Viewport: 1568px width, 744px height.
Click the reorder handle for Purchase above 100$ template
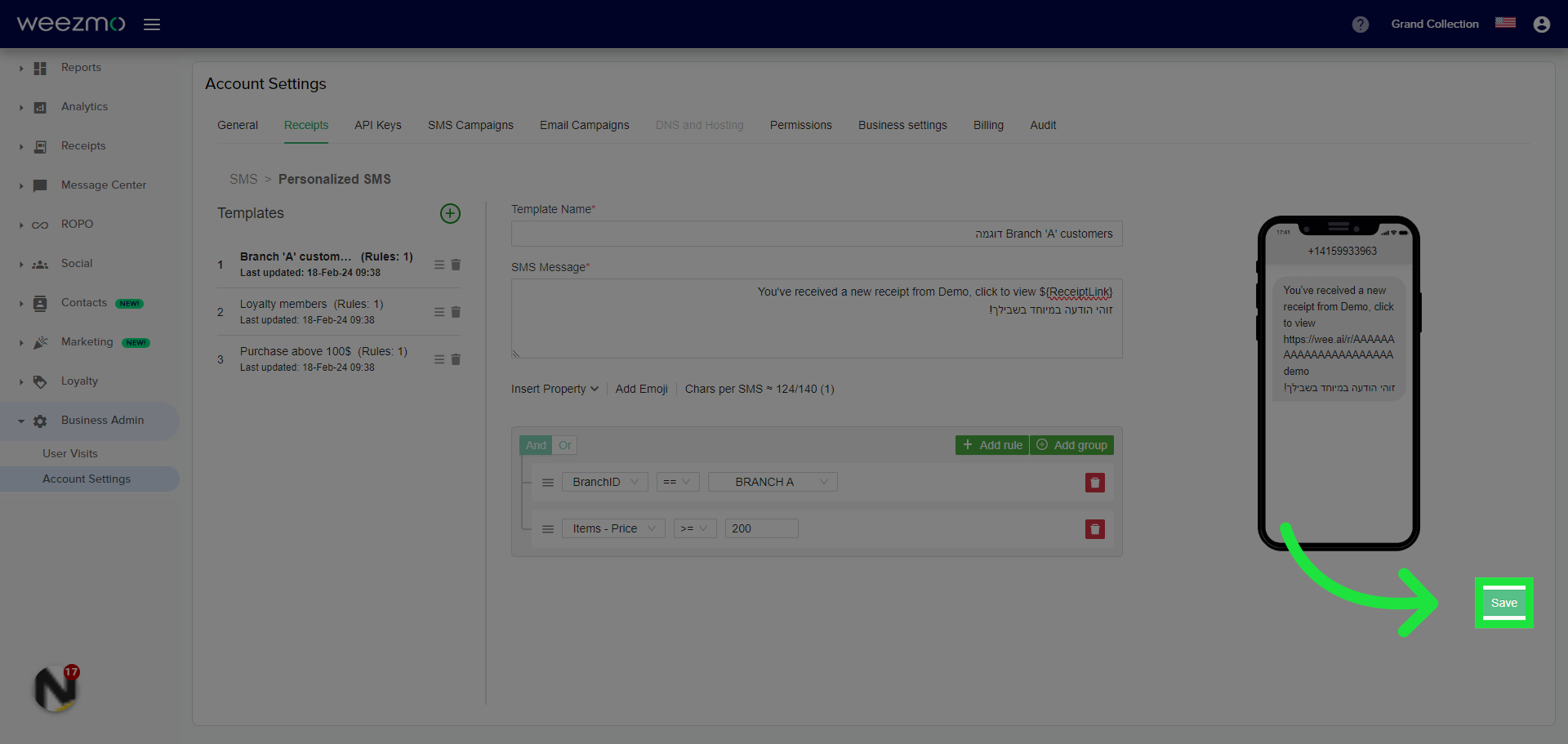coord(439,359)
